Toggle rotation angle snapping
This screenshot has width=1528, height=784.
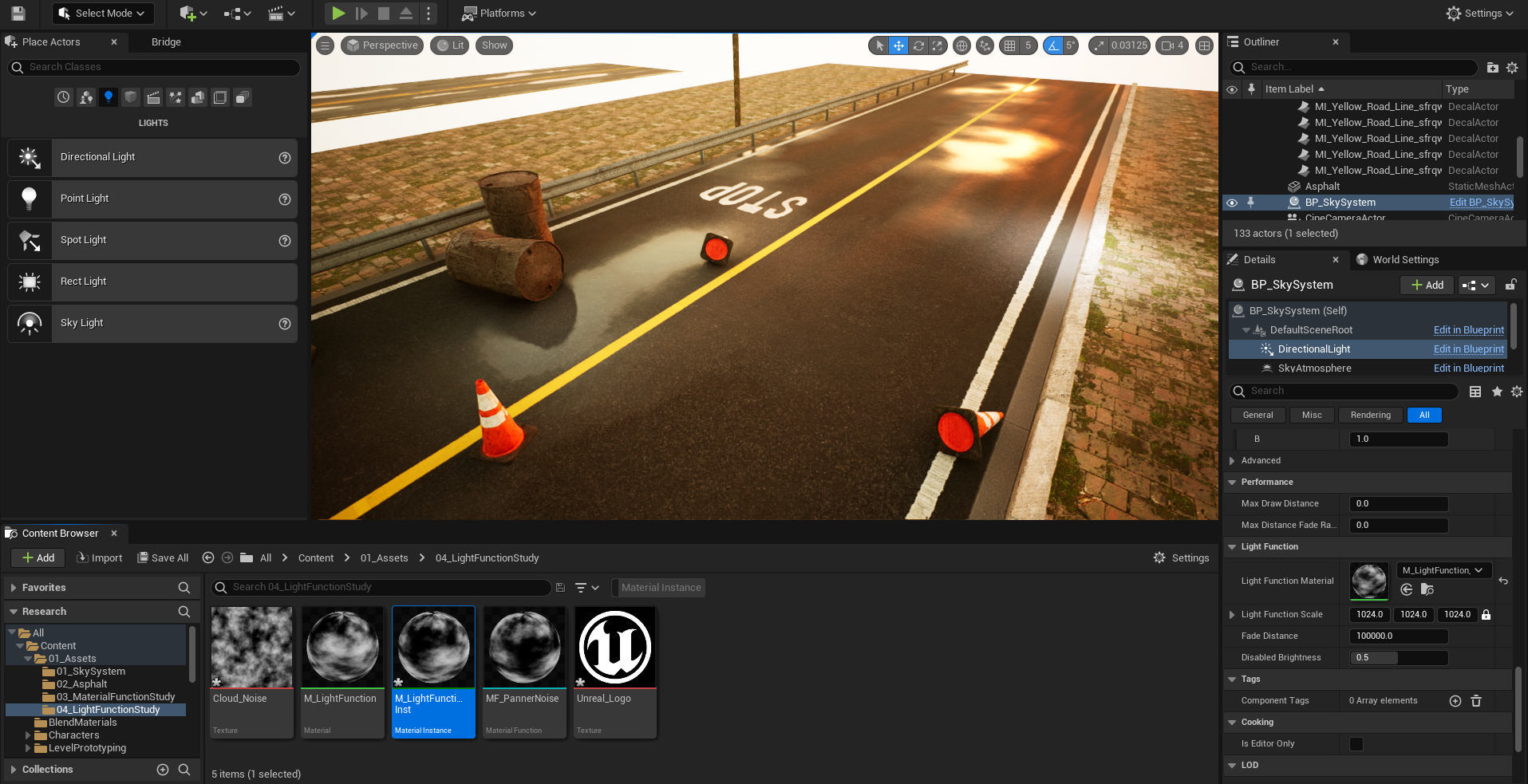coord(1054,45)
